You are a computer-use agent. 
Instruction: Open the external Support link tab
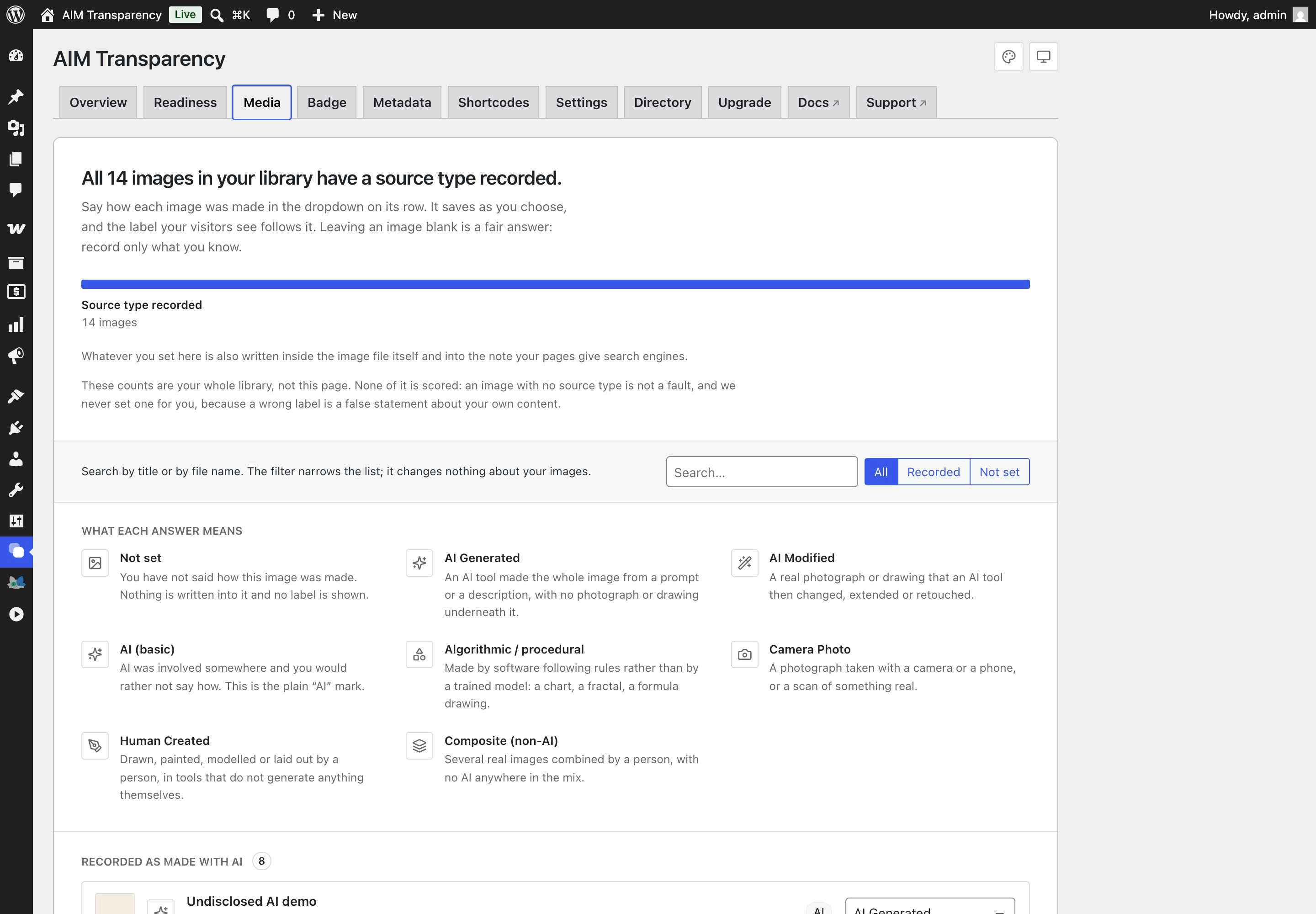point(896,102)
